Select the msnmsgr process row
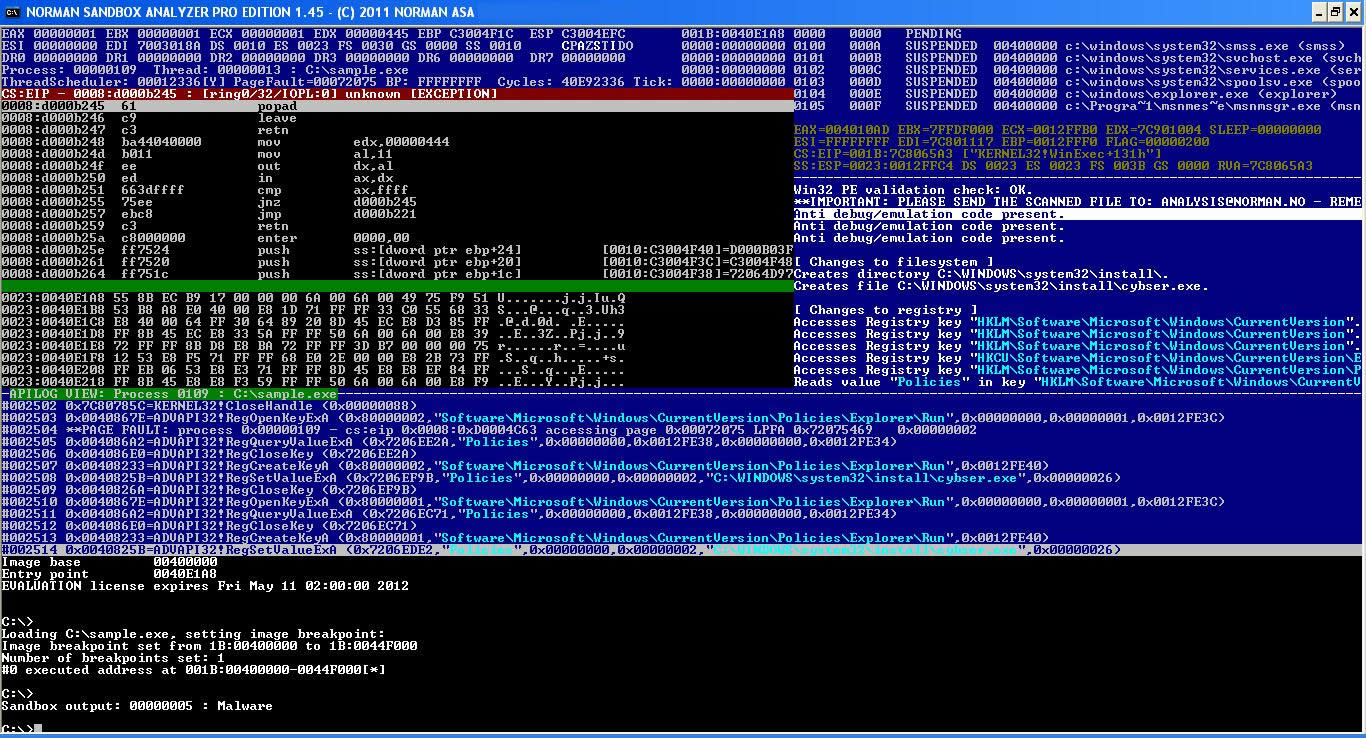1366x738 pixels. [x=1079, y=106]
